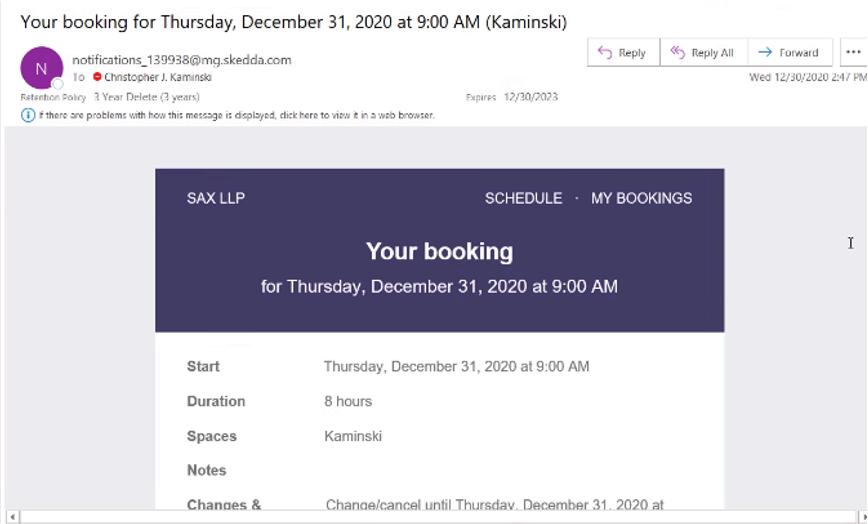
Task: Click the email subject line text
Action: [x=293, y=22]
